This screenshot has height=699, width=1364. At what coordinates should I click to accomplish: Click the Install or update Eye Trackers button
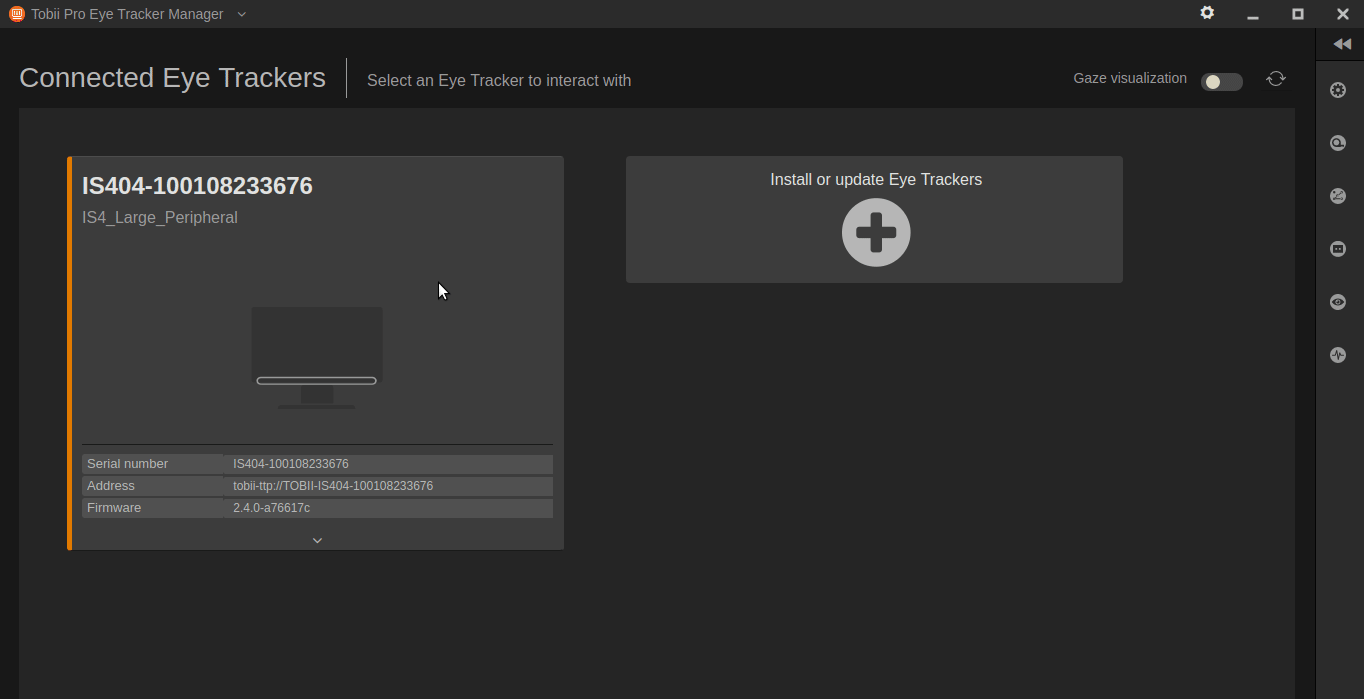875,180
